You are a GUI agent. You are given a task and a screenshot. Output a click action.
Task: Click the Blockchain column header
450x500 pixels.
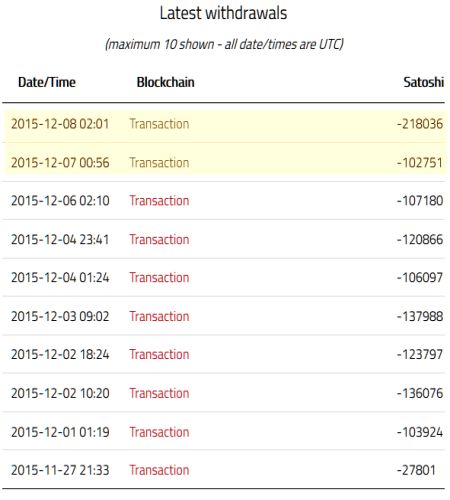click(166, 82)
